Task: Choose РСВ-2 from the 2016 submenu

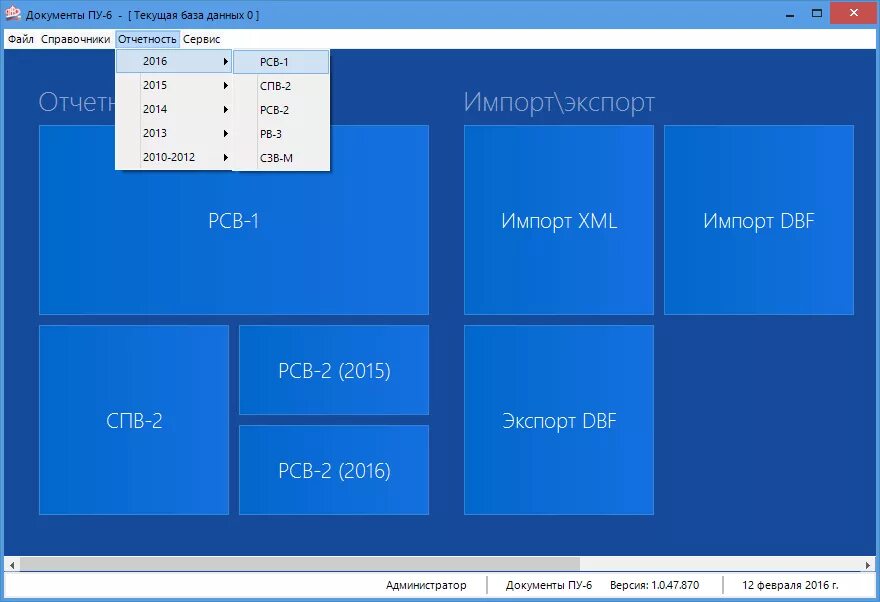Action: 281,111
